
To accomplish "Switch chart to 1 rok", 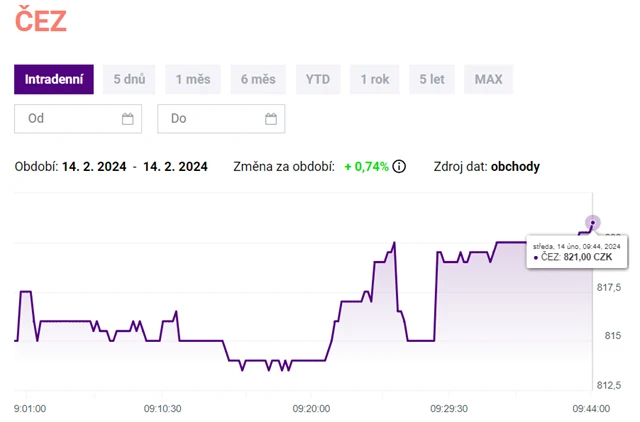I will [x=375, y=79].
